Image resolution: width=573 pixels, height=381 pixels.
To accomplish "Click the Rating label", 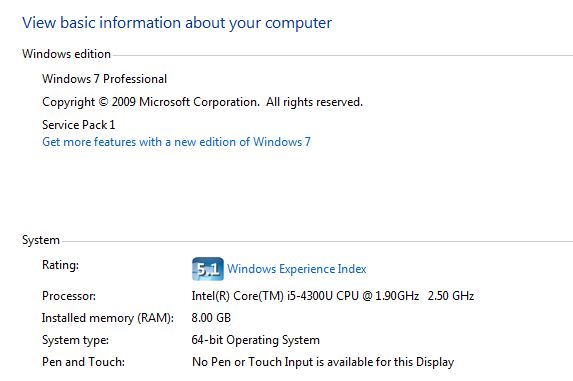I will tap(60, 265).
